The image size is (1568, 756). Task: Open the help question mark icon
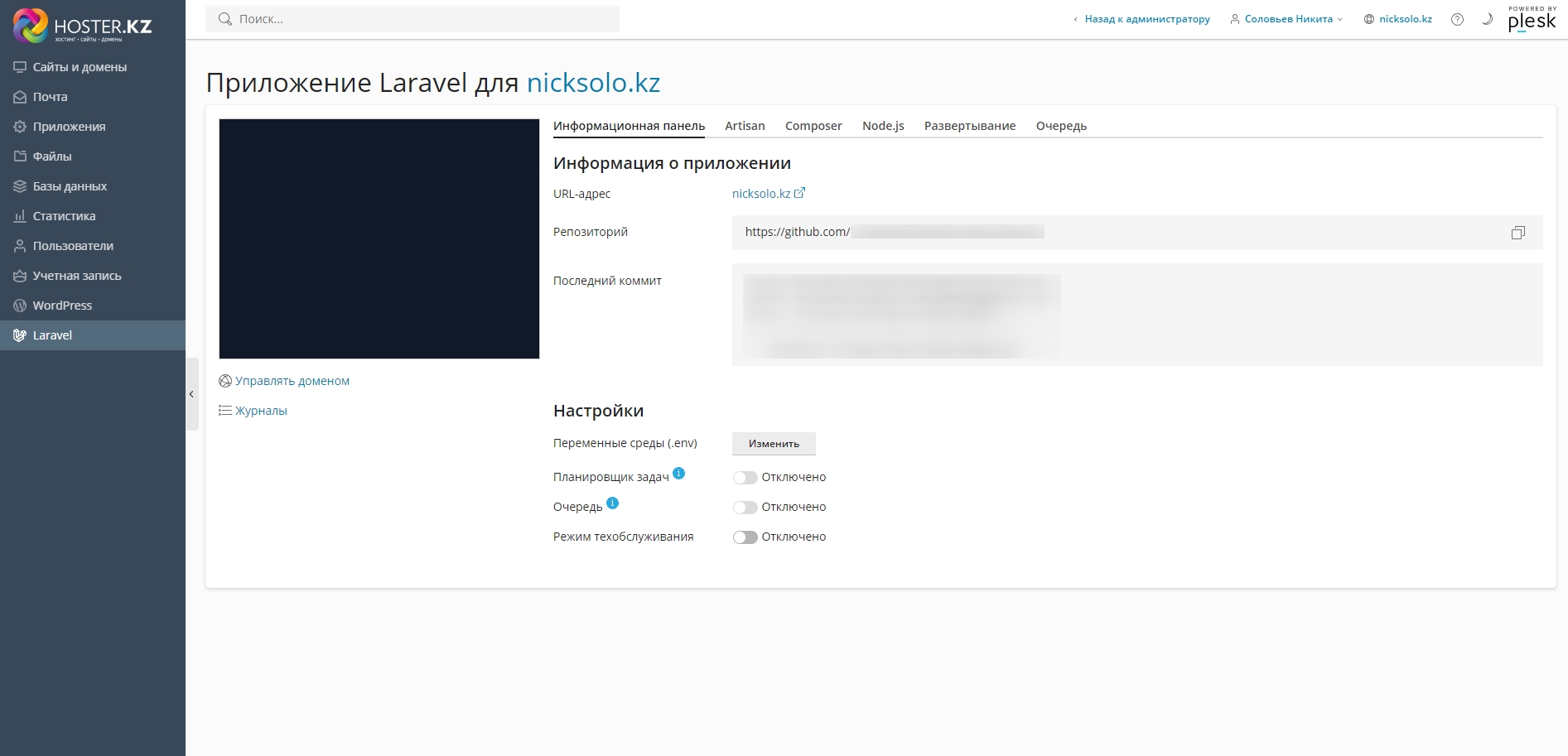point(1457,19)
